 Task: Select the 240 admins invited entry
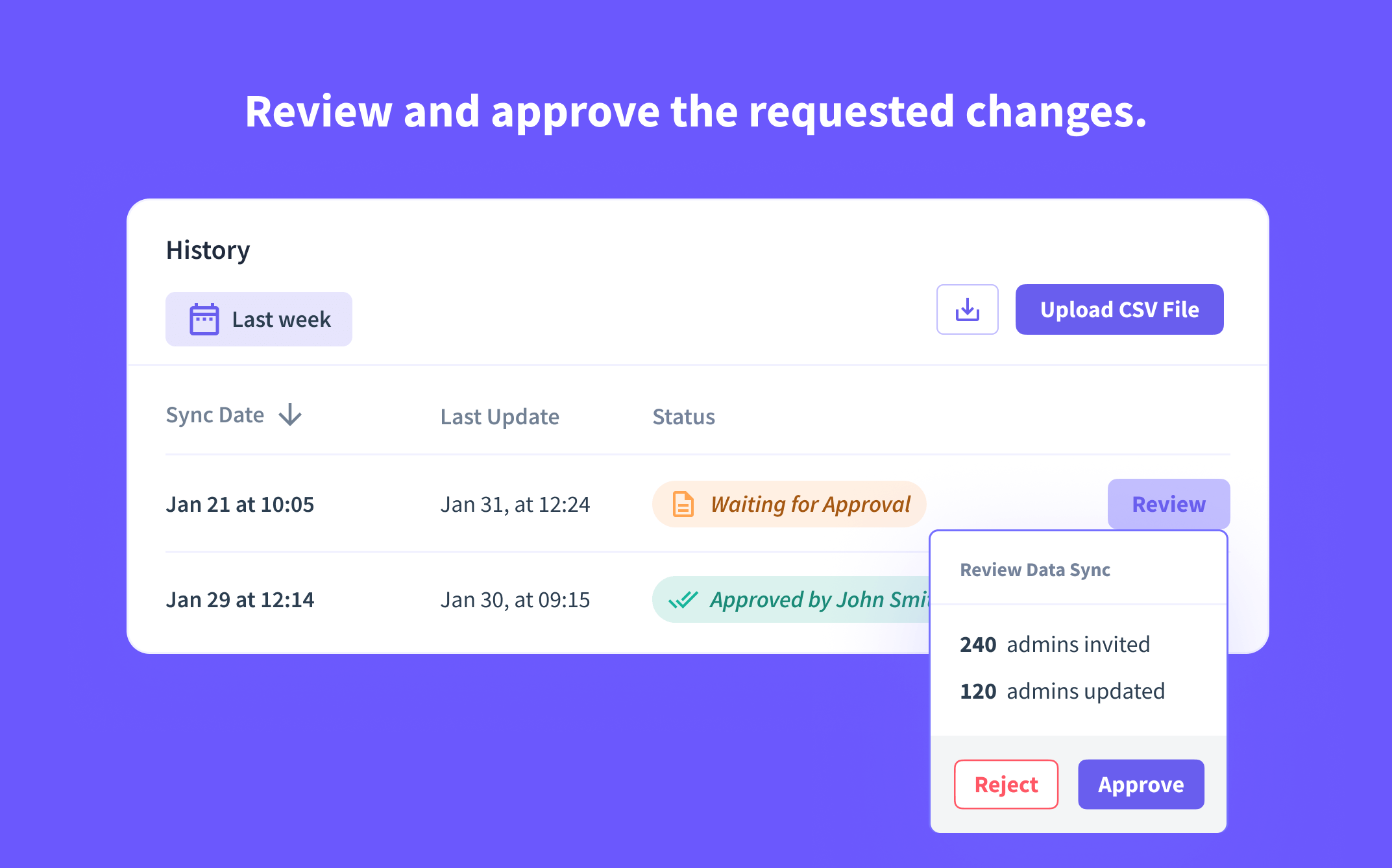coord(1055,644)
